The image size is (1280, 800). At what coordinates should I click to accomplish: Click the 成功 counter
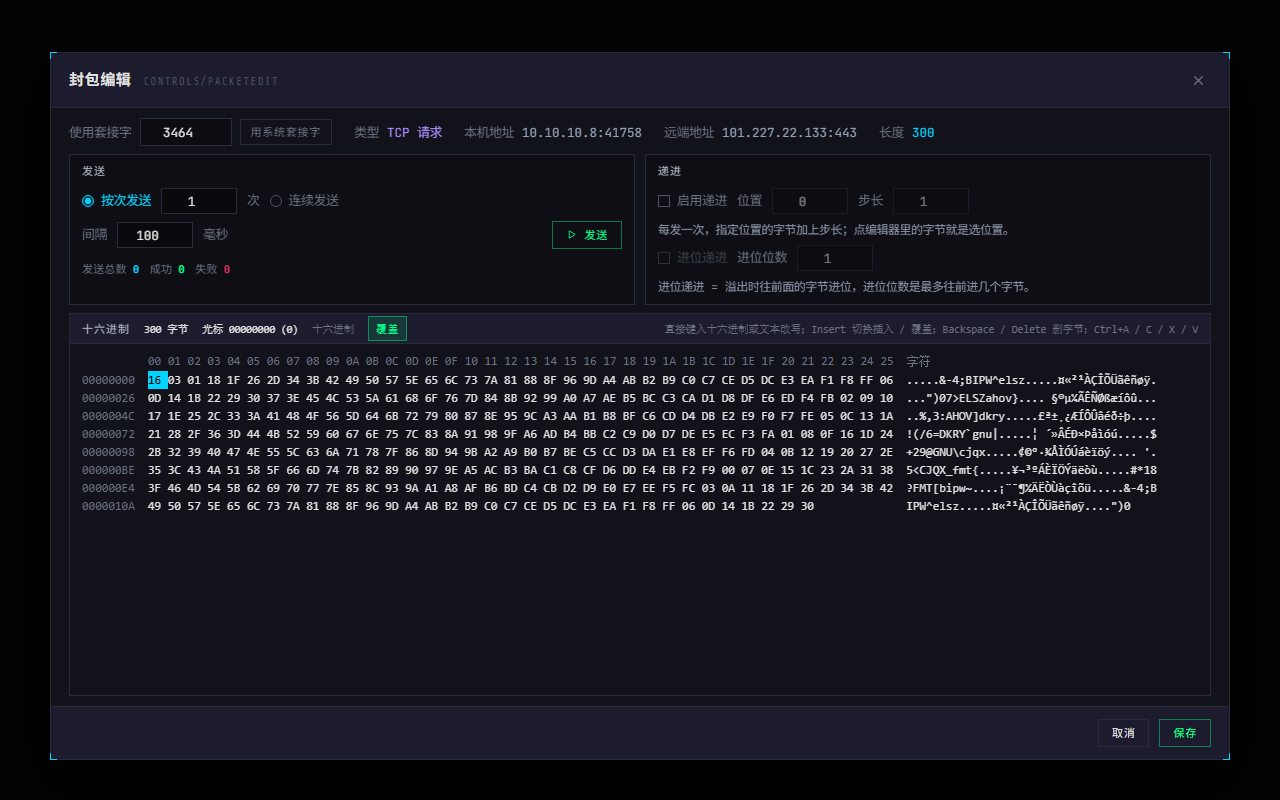pyautogui.click(x=167, y=269)
